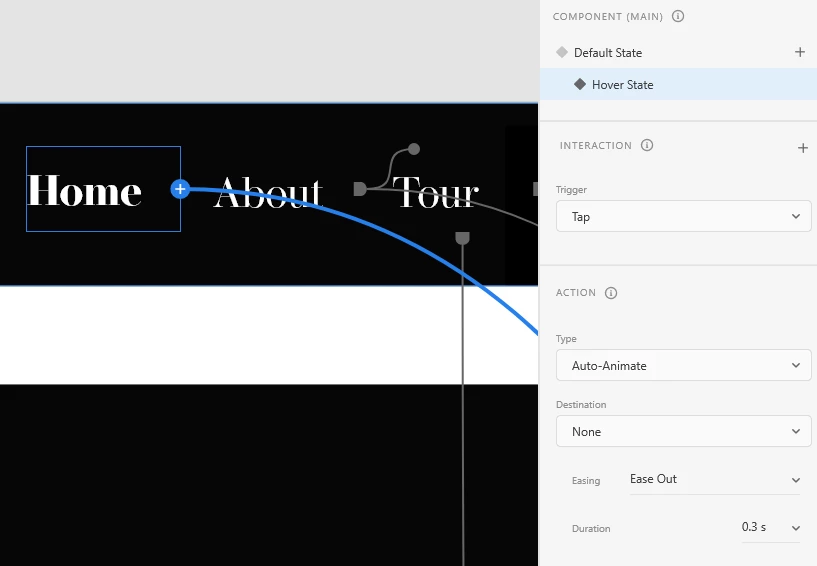Open the Destination dropdown showing None
This screenshot has height=566, width=817.
684,432
